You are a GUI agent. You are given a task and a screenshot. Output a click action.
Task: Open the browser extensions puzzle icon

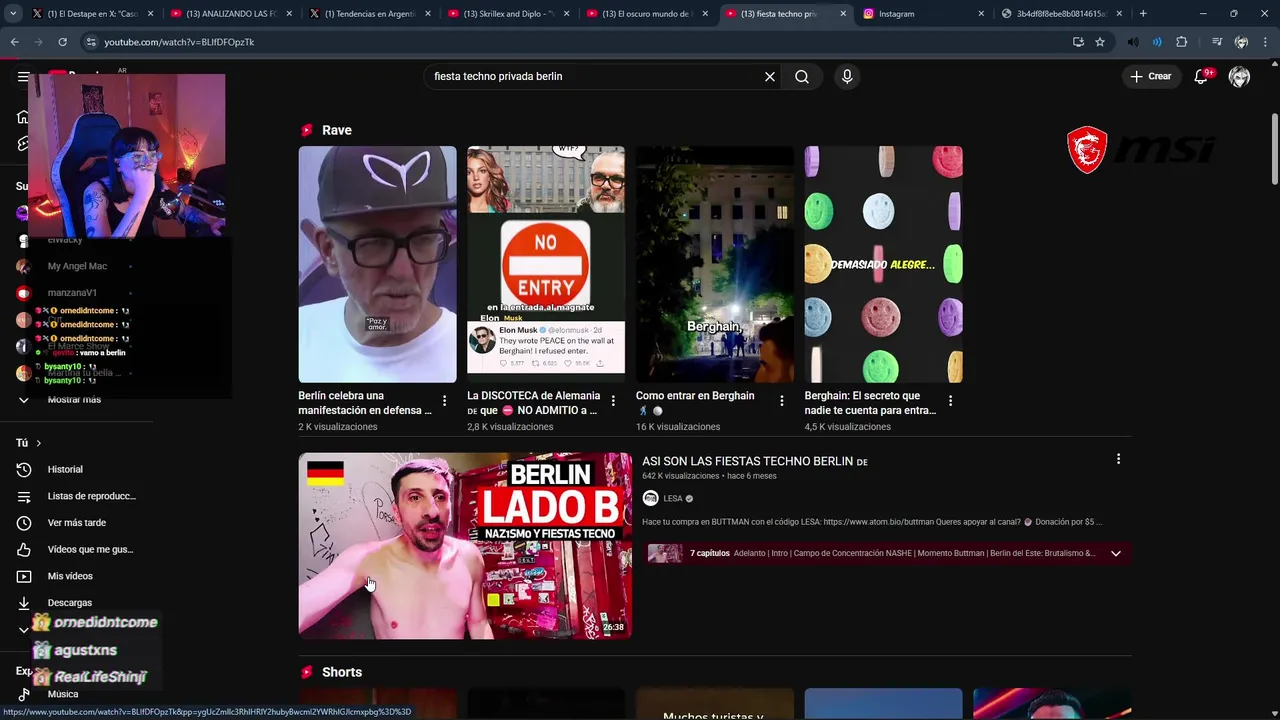(1182, 42)
